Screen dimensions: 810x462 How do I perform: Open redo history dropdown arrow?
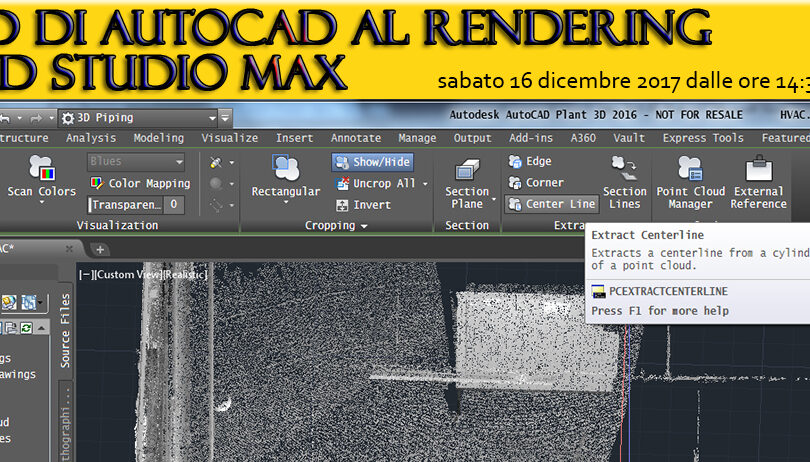[51, 118]
